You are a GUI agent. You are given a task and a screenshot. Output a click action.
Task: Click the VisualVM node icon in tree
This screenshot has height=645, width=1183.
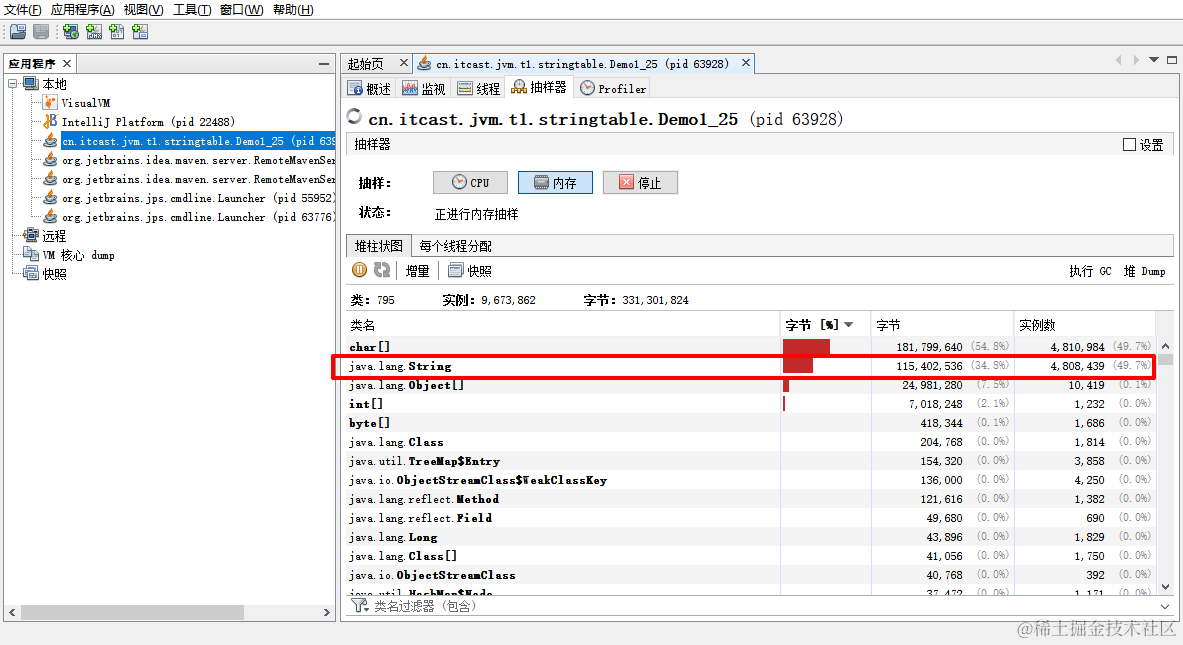pyautogui.click(x=50, y=103)
